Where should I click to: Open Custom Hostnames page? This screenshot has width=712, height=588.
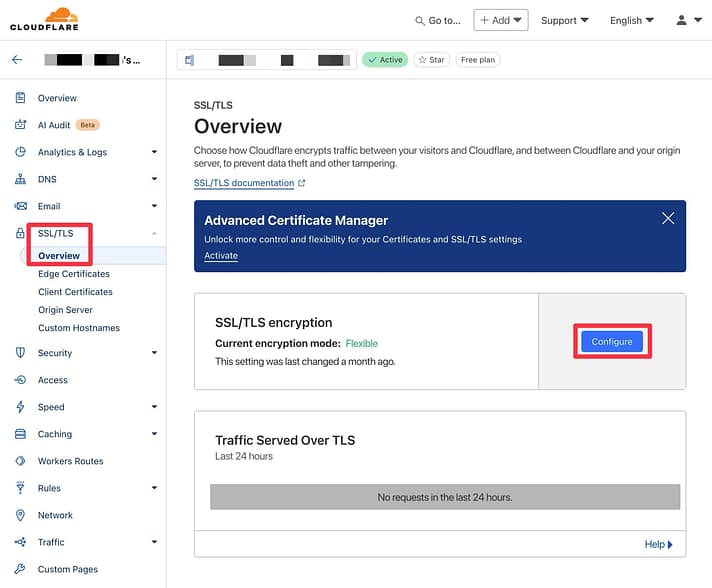click(79, 328)
